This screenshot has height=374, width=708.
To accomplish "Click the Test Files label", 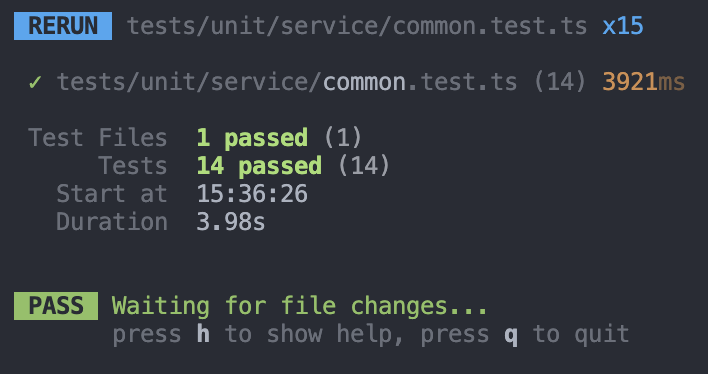I will coord(98,137).
